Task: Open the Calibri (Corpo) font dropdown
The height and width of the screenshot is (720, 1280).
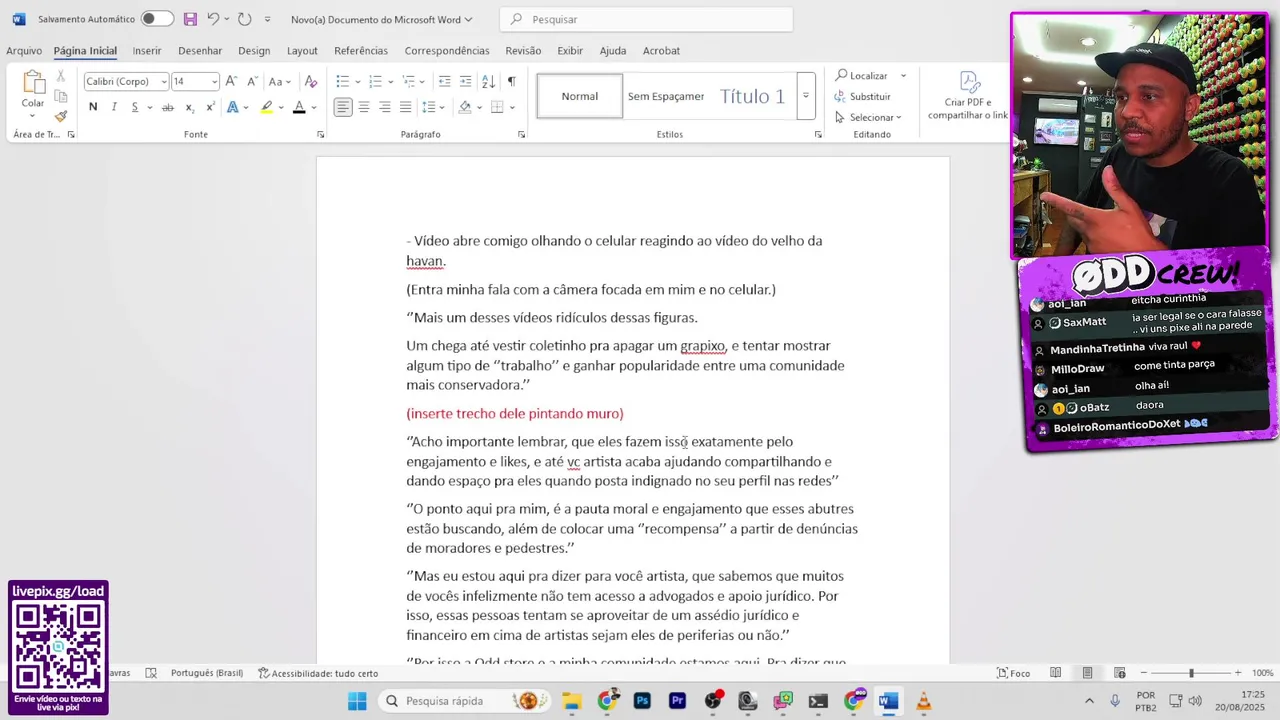Action: tap(163, 82)
